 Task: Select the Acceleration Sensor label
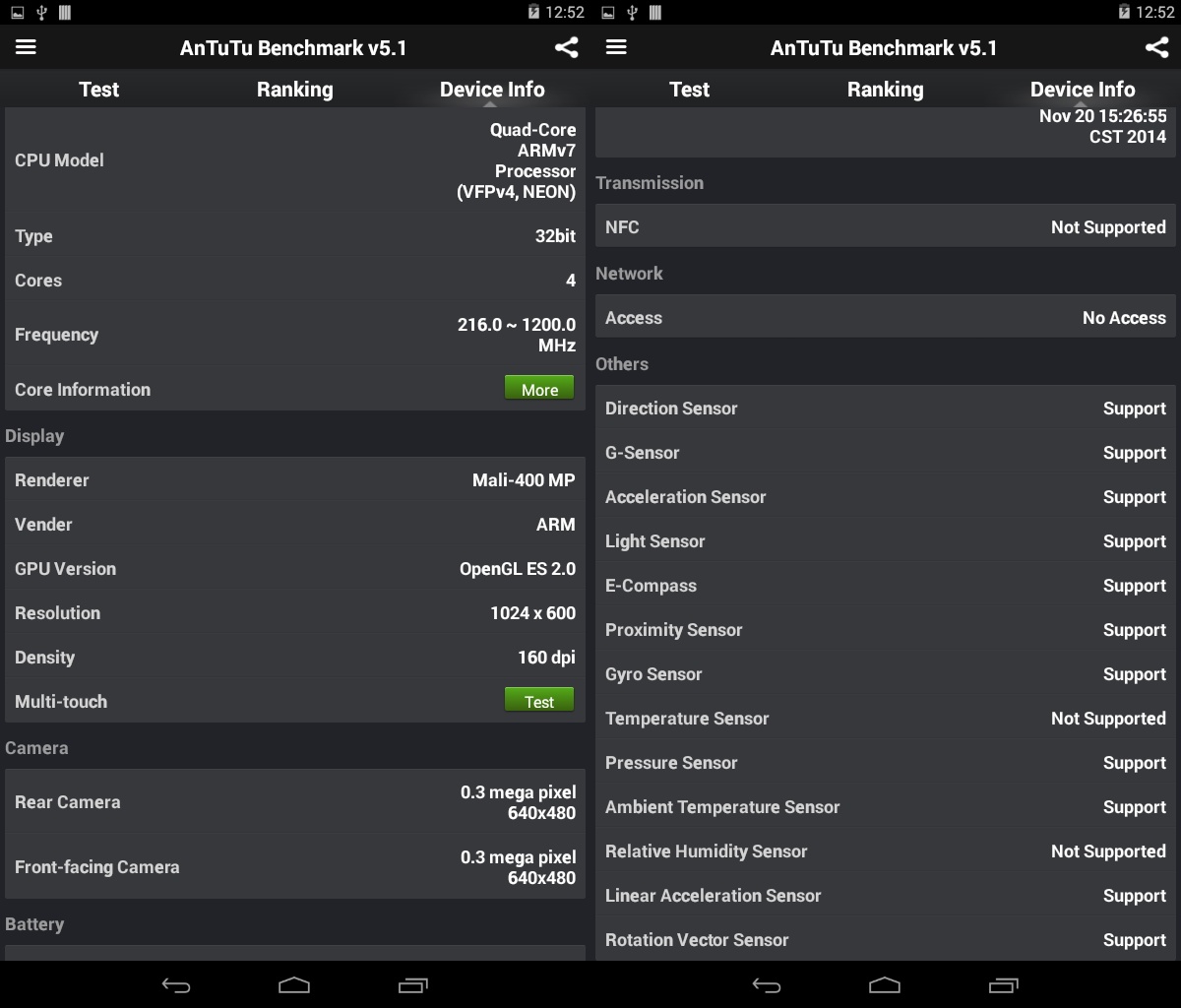tap(686, 497)
